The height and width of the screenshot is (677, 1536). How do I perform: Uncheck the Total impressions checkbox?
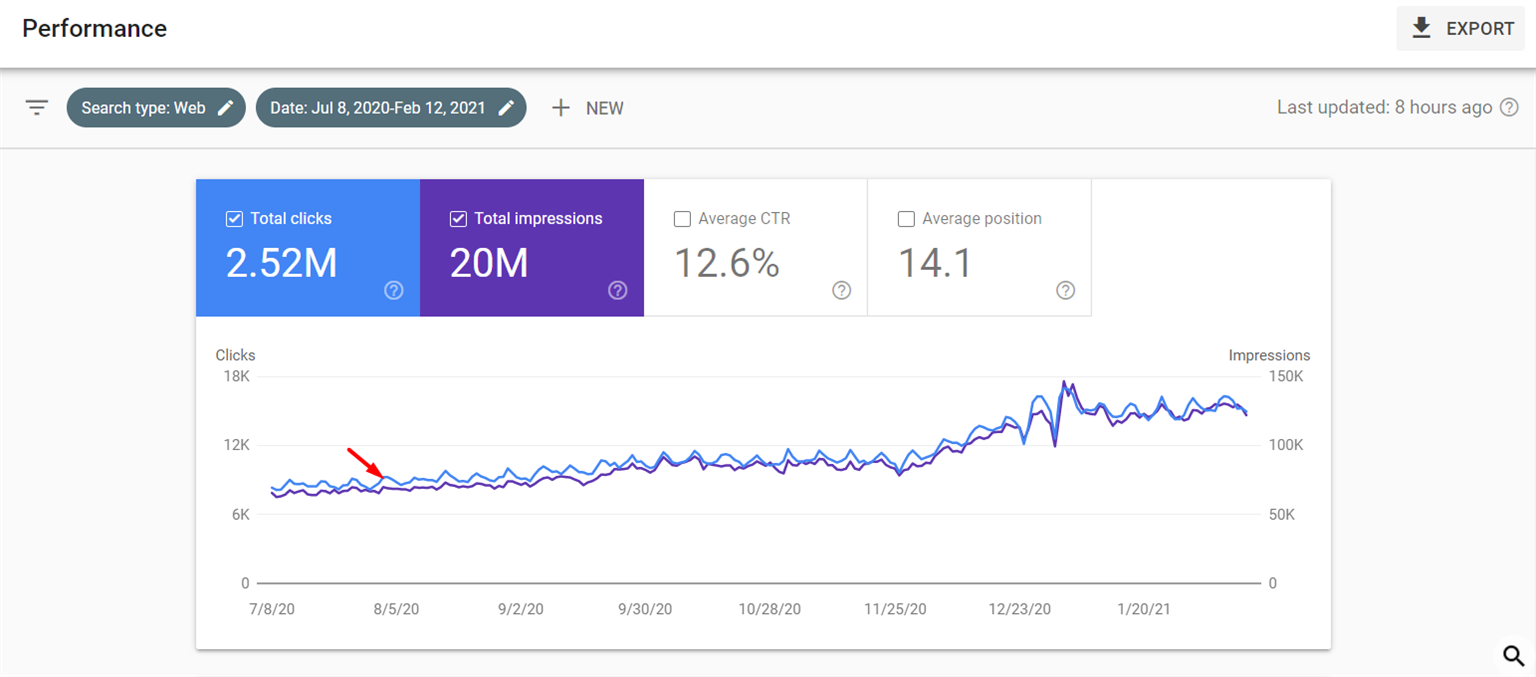point(458,219)
